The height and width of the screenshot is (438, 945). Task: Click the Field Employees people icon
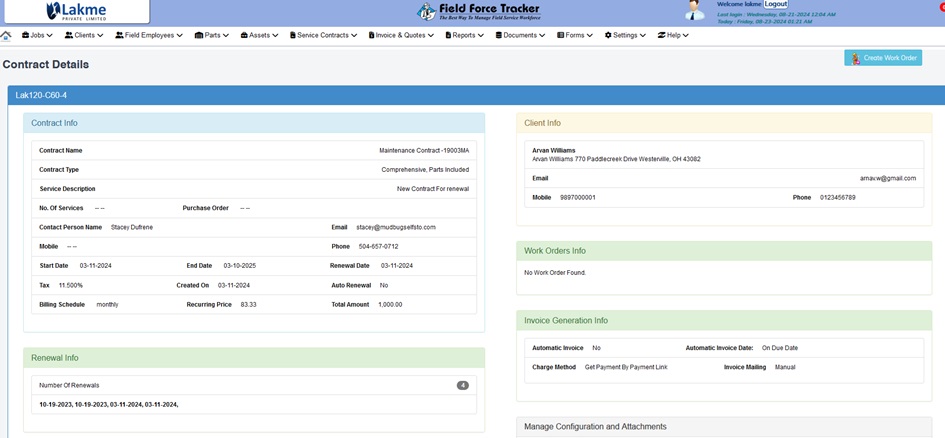pos(119,36)
